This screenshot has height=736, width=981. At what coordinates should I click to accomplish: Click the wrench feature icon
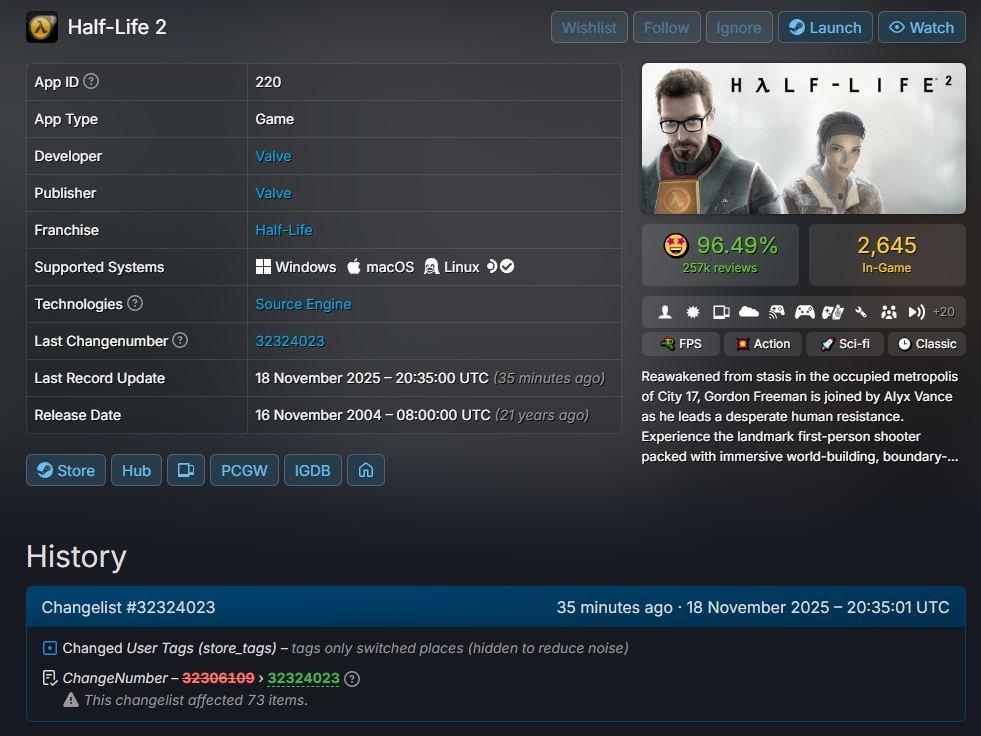[x=860, y=312]
